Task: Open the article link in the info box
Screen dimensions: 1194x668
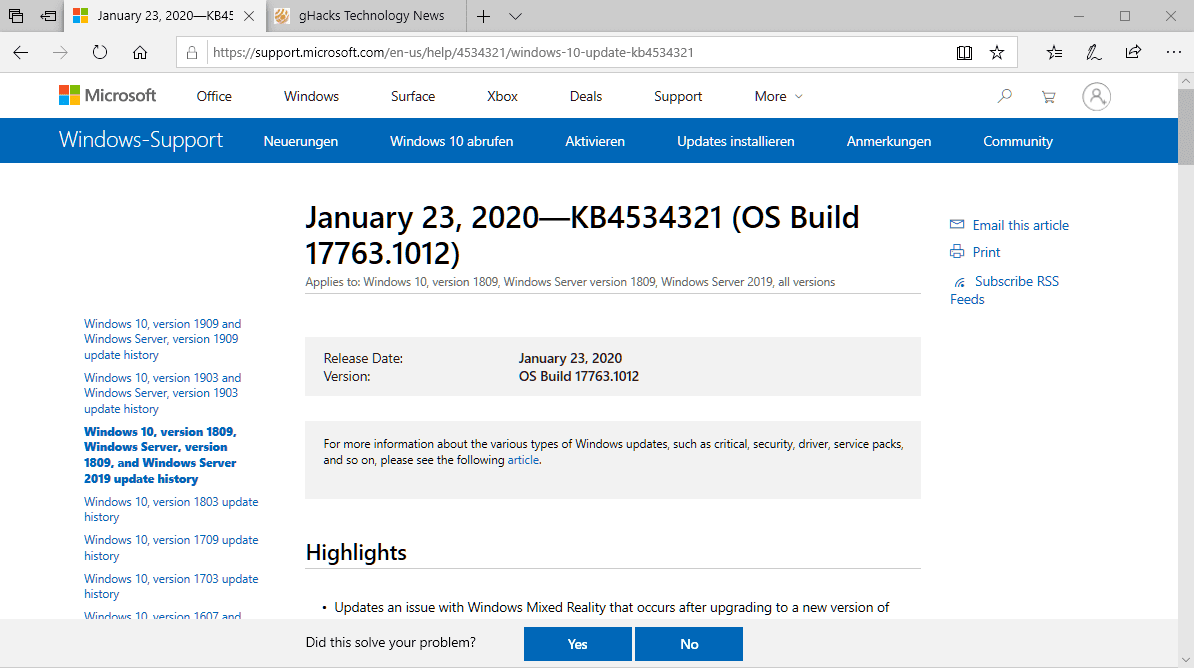Action: pyautogui.click(x=523, y=460)
